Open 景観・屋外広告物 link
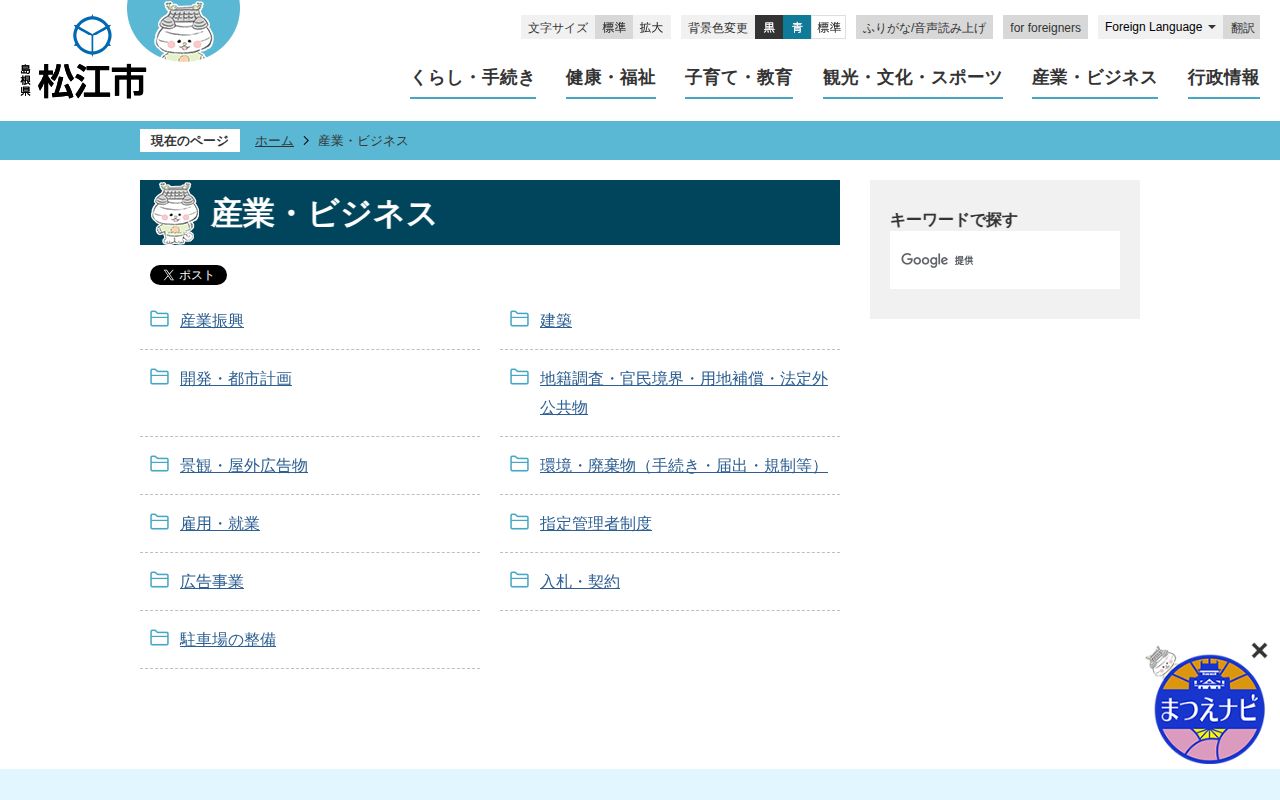Image resolution: width=1280 pixels, height=800 pixels. 244,466
